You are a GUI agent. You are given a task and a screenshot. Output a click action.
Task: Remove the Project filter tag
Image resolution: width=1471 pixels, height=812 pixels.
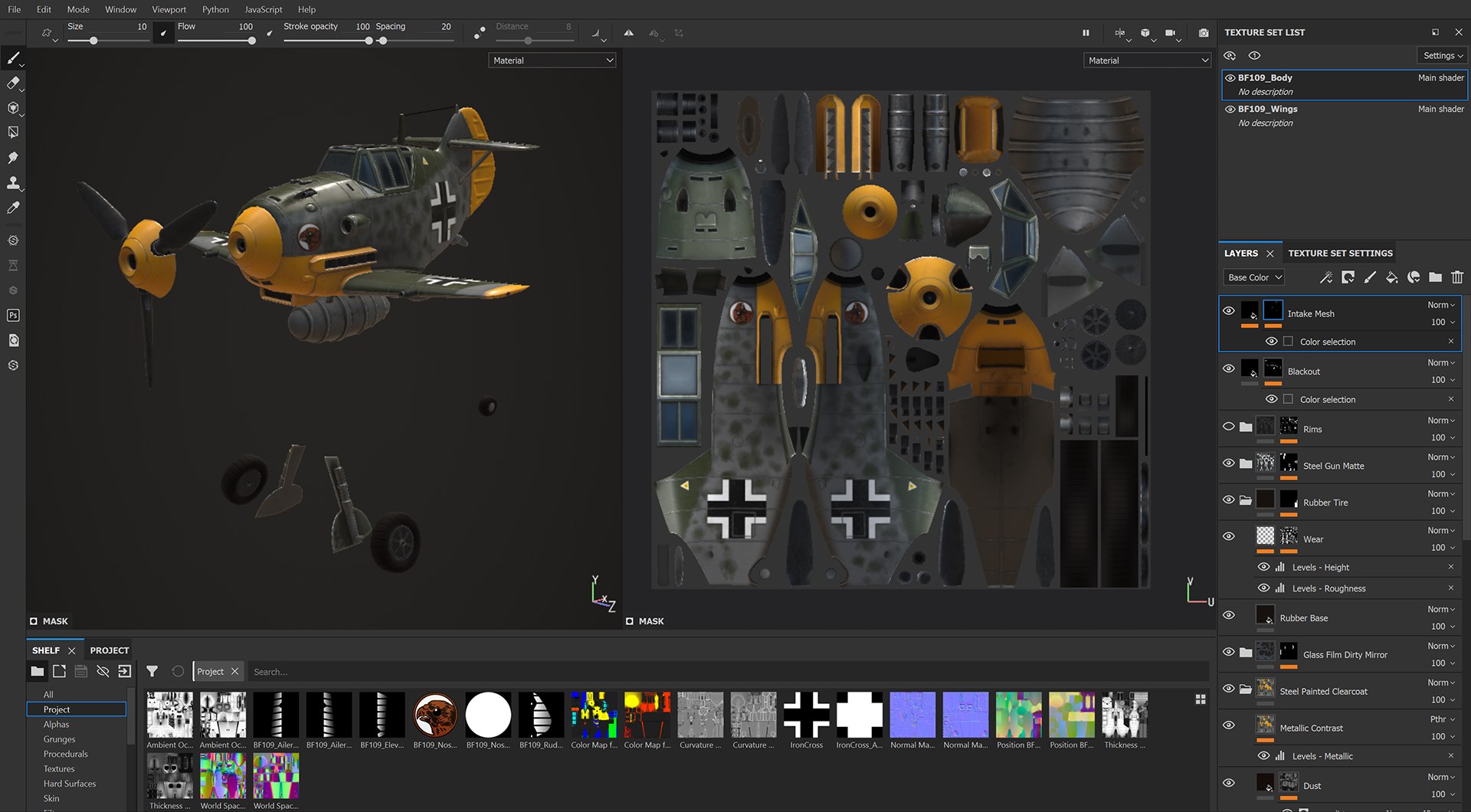point(235,672)
